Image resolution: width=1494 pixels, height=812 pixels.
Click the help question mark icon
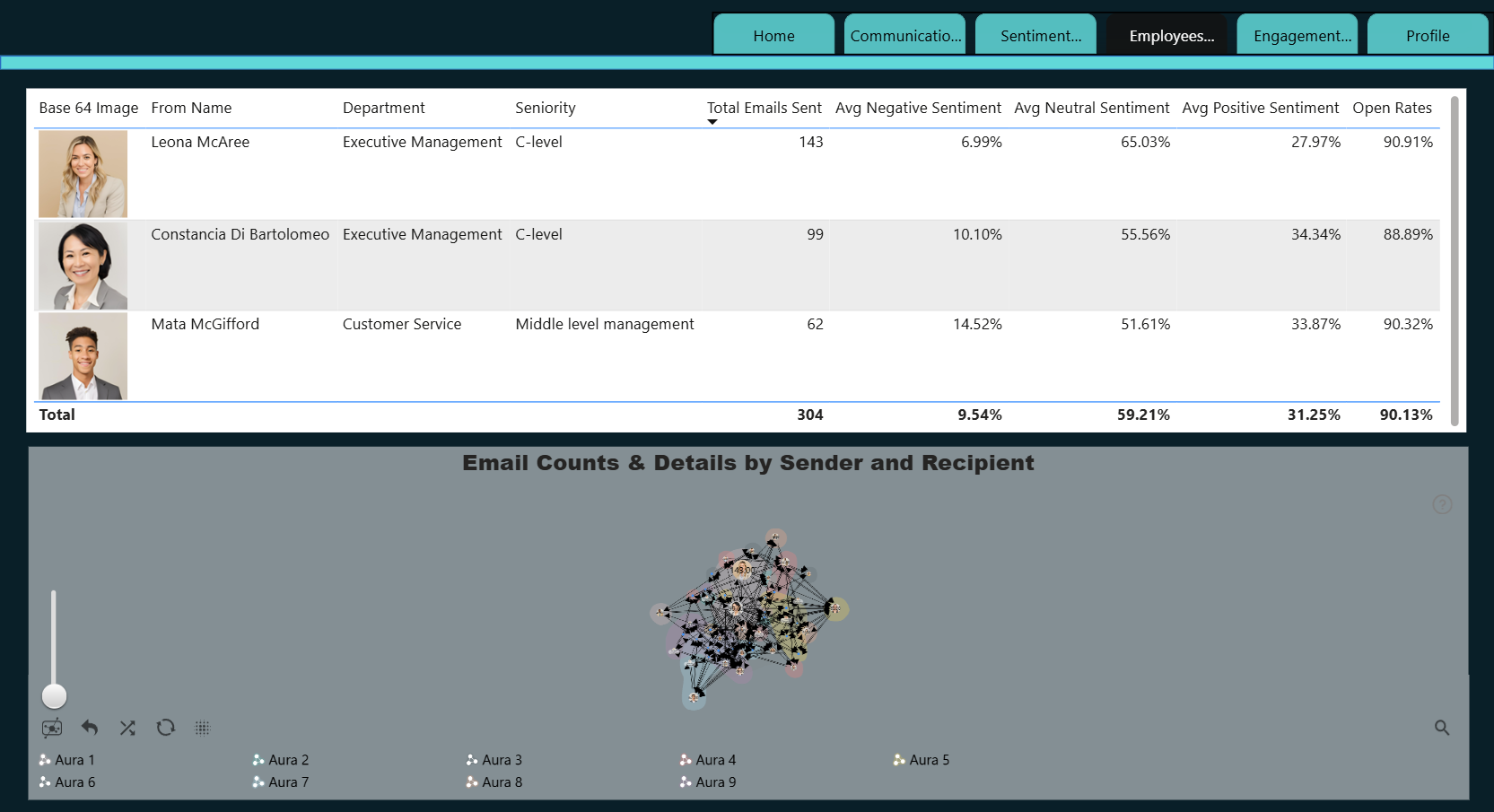pyautogui.click(x=1442, y=504)
